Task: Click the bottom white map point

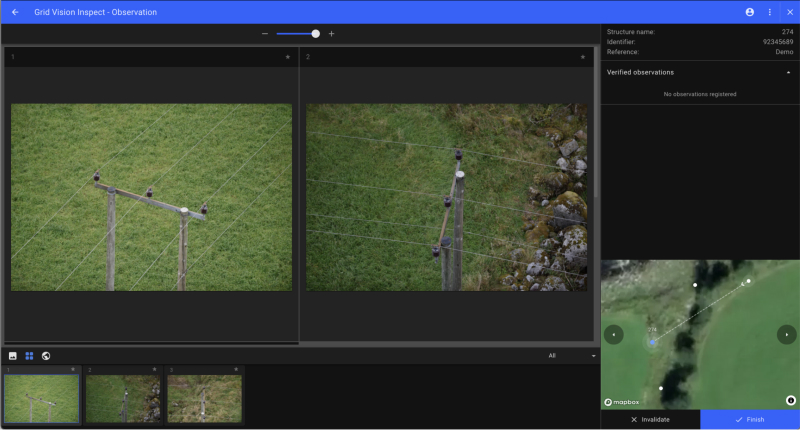Action: pyautogui.click(x=661, y=388)
